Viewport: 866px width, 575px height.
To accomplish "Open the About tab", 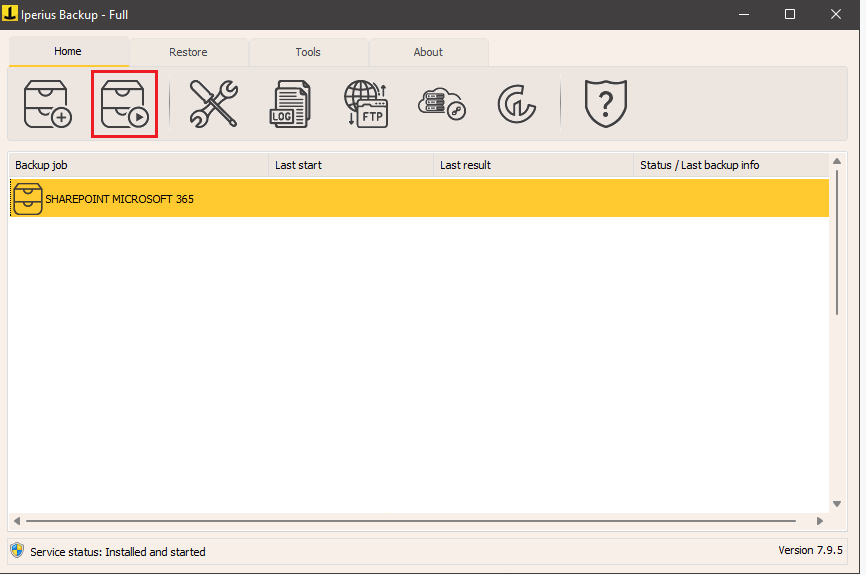I will click(428, 52).
